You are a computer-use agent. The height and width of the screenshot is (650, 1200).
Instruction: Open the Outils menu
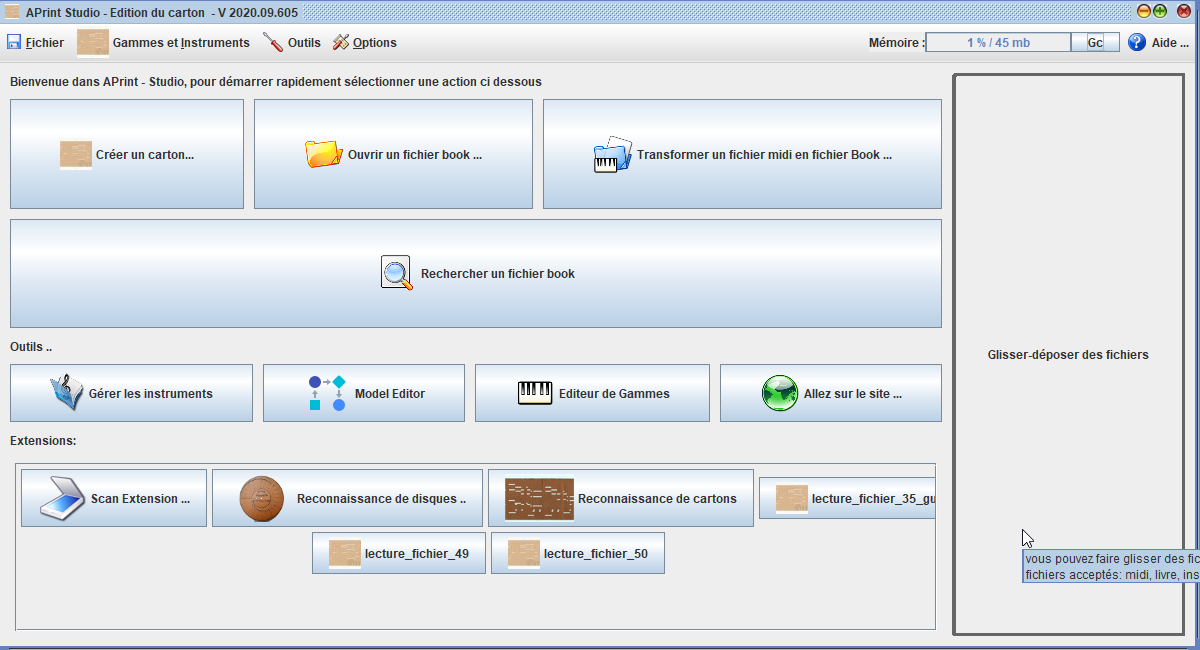click(x=292, y=43)
